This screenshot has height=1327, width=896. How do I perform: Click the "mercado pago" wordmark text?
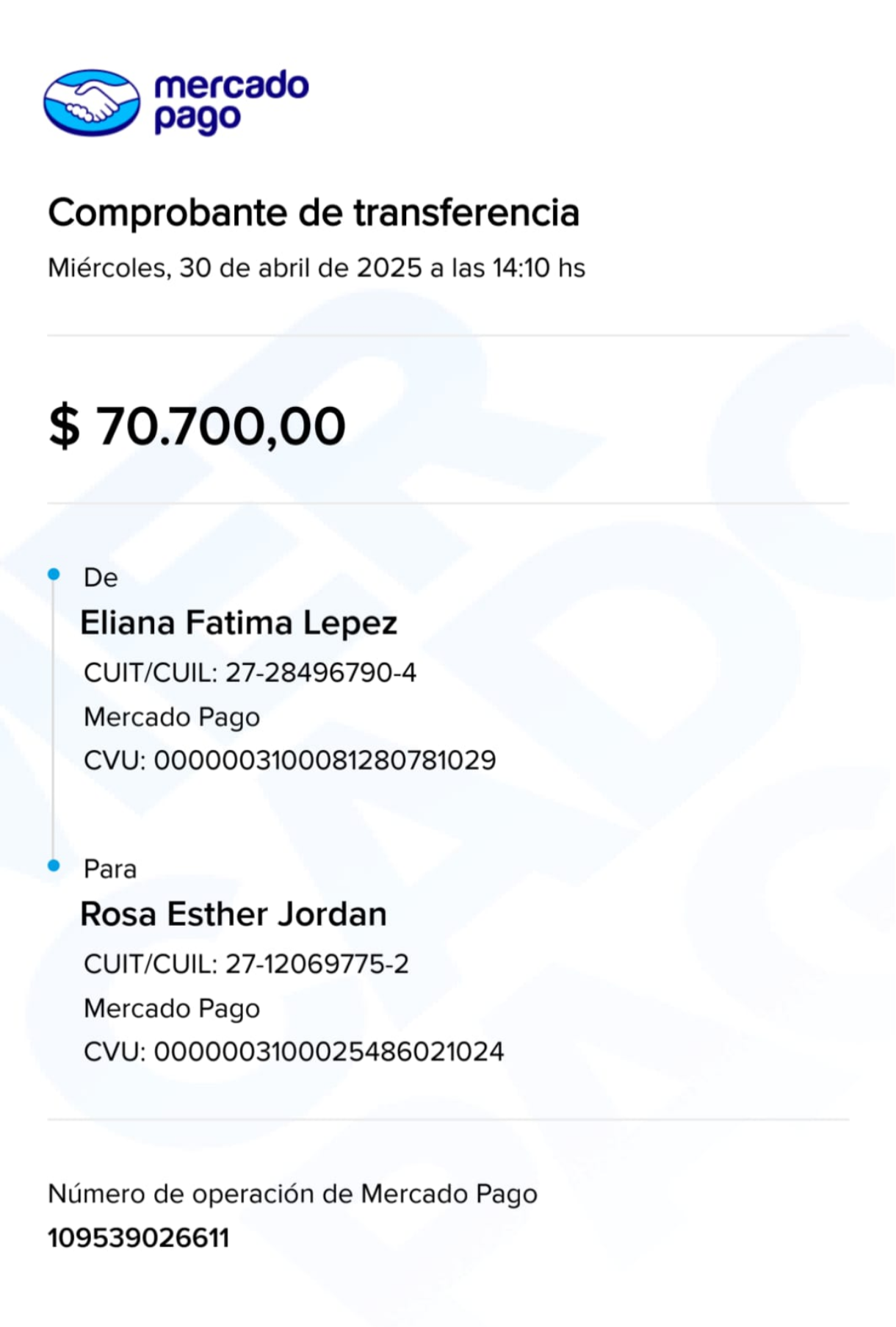click(x=231, y=102)
